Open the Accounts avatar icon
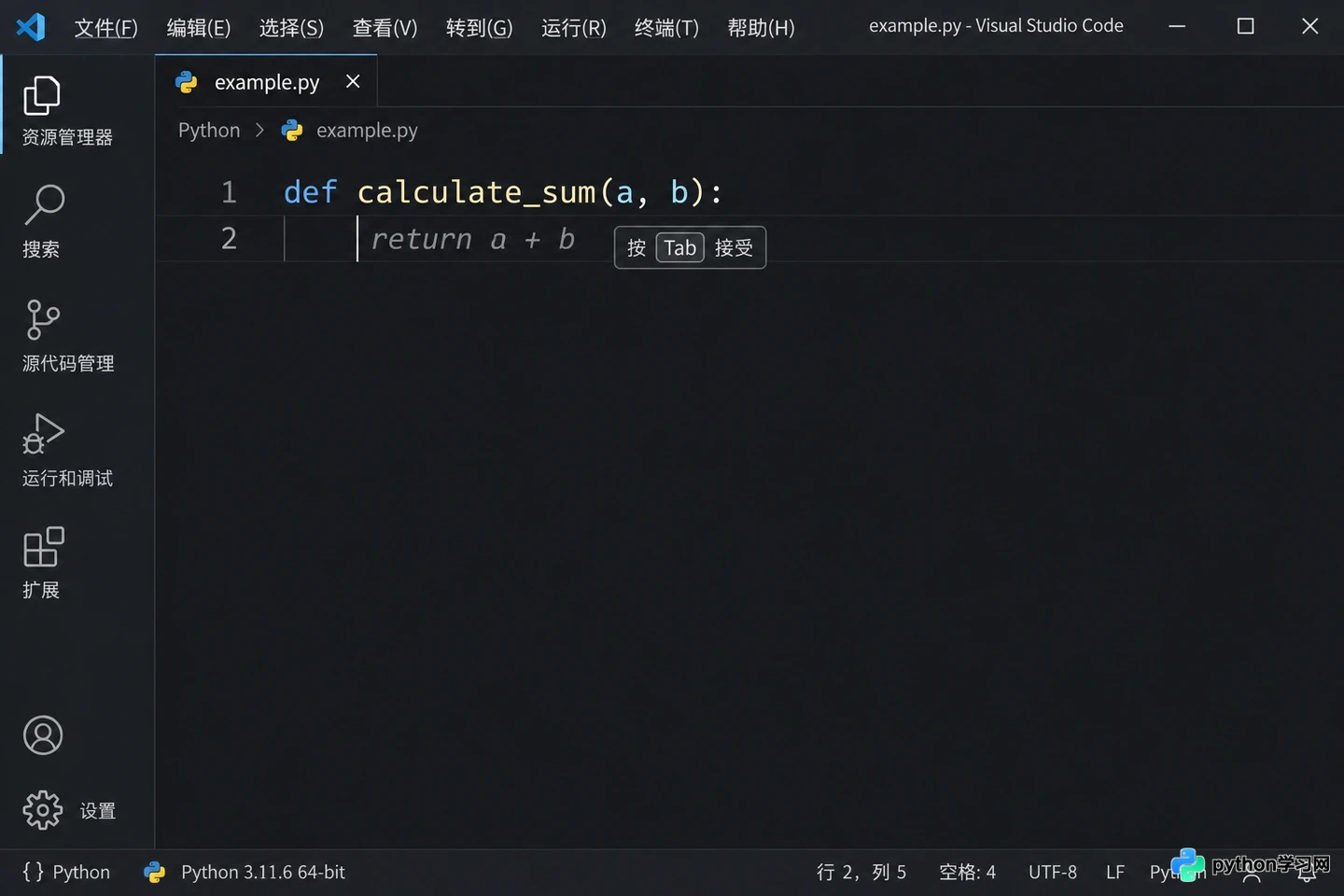 [x=43, y=735]
